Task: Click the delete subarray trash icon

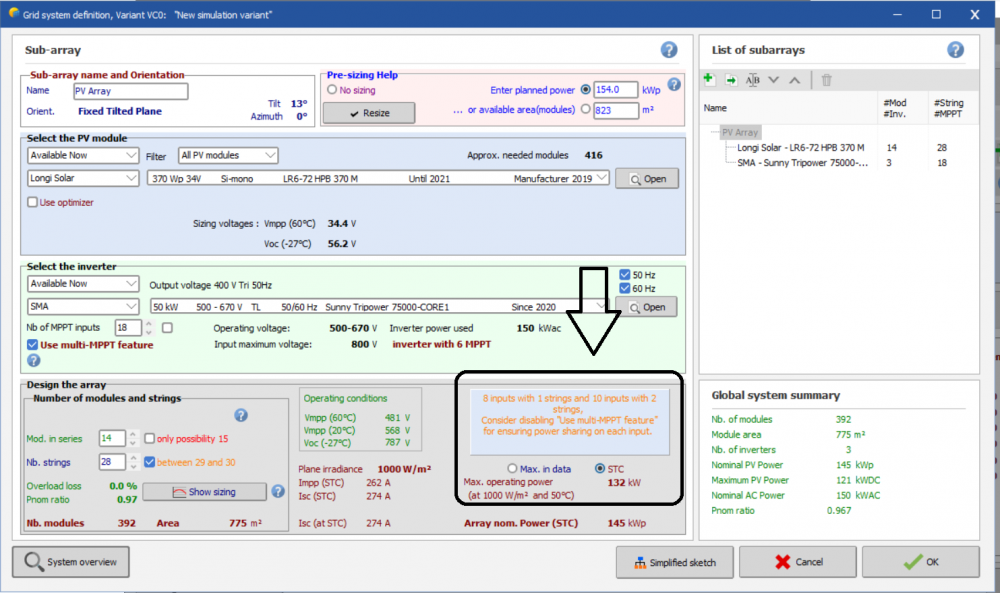Action: point(826,80)
